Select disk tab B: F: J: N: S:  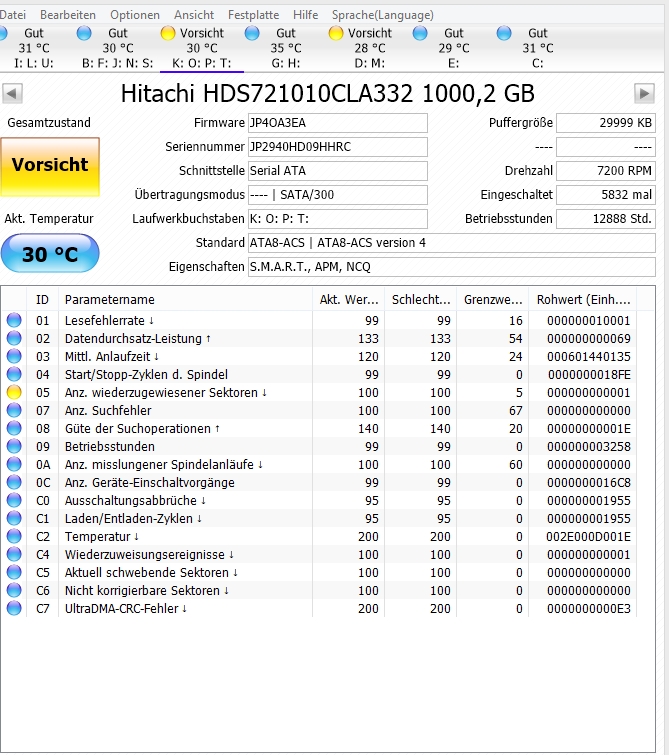point(118,48)
